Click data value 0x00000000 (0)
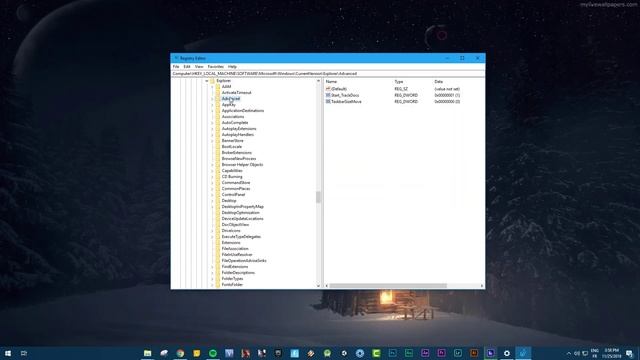This screenshot has height=360, width=640. point(447,102)
